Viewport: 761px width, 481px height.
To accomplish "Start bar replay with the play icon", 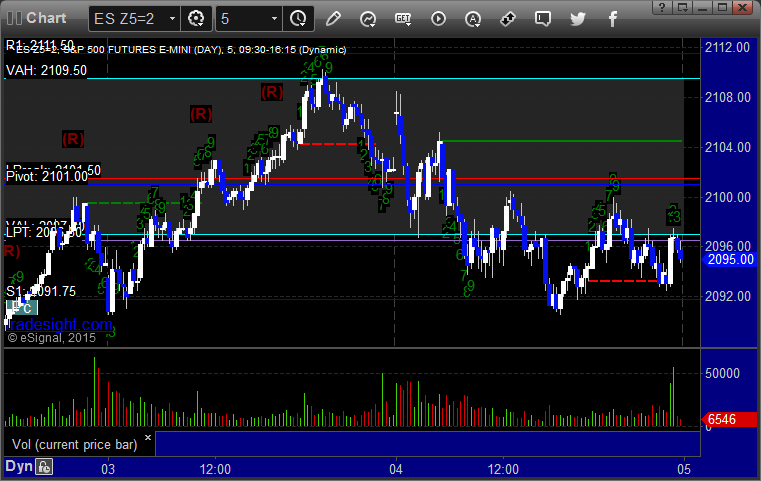I will [438, 19].
